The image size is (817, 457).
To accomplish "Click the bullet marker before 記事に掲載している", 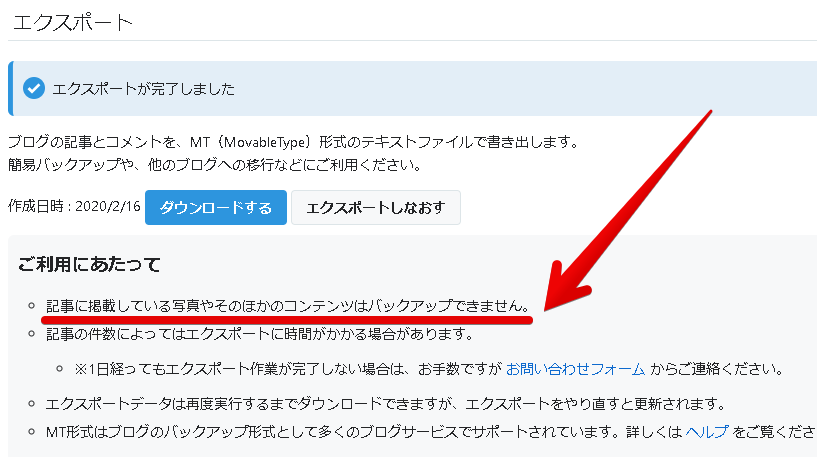I will pos(32,306).
